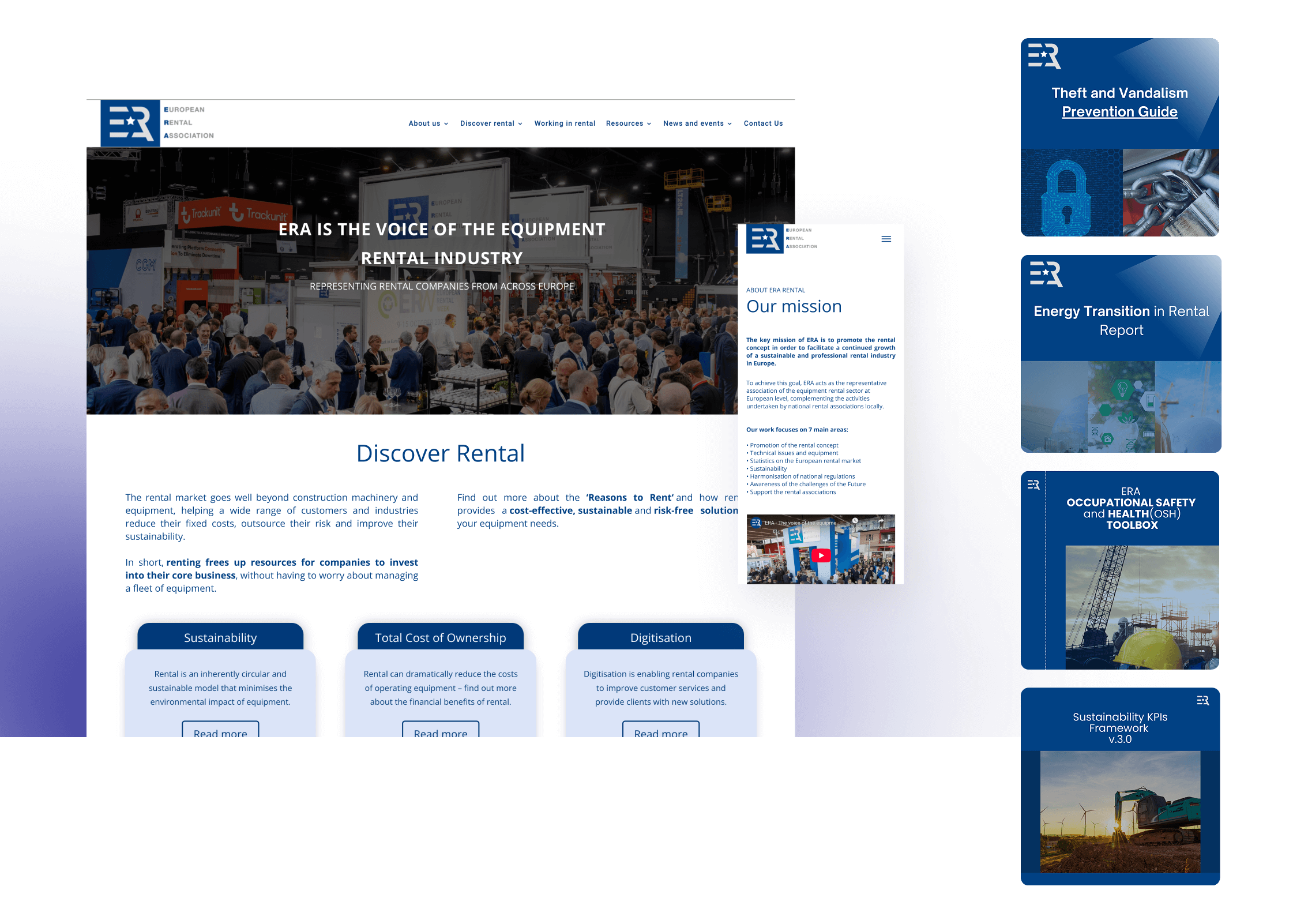Expand the Discover rental dropdown menu
The height and width of the screenshot is (924, 1308).
491,123
